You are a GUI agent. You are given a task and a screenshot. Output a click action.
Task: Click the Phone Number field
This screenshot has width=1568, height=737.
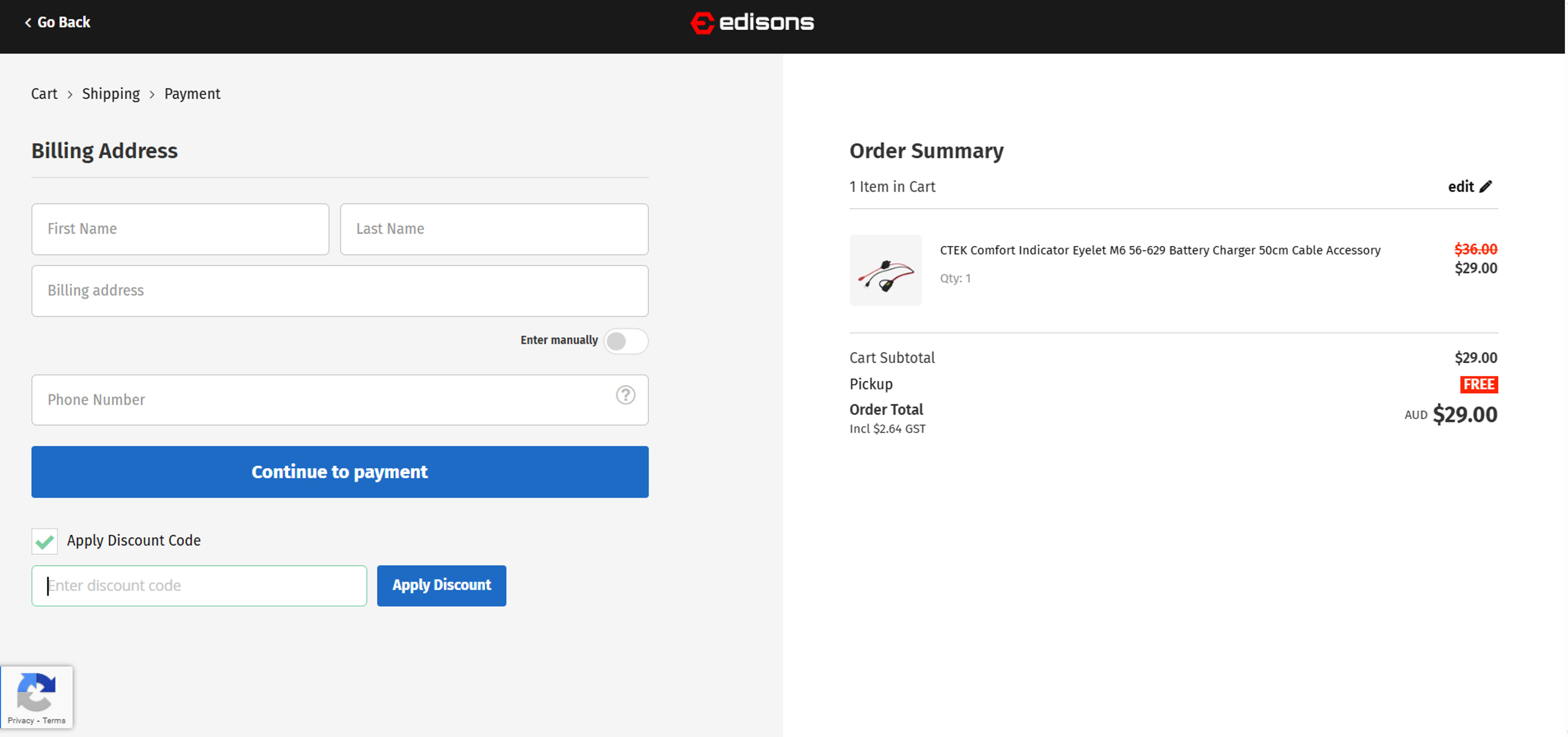pyautogui.click(x=340, y=400)
